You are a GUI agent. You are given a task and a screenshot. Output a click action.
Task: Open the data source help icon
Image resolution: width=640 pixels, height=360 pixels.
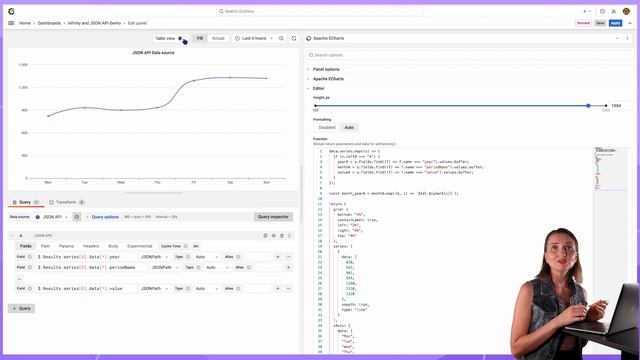(x=77, y=217)
